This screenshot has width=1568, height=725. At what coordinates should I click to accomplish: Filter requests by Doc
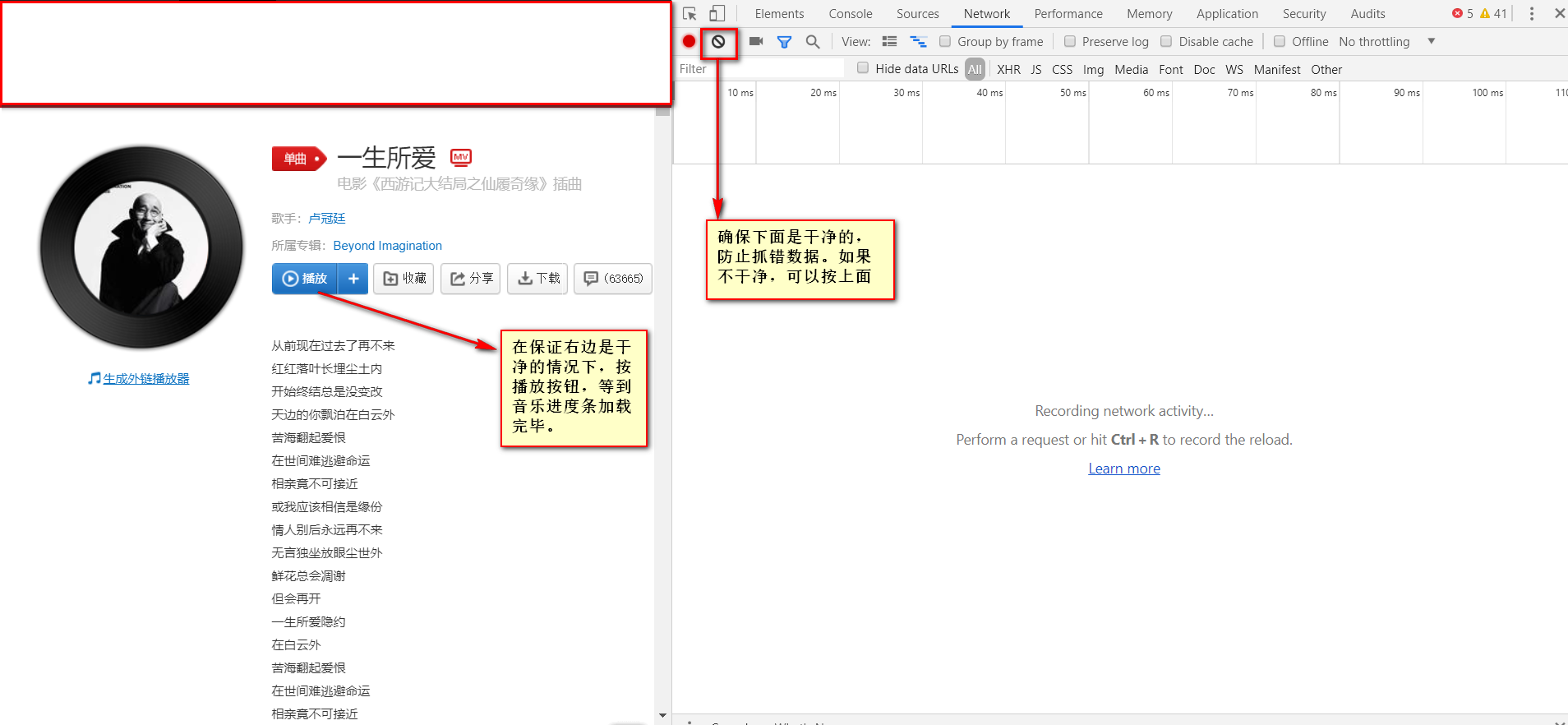coord(1204,70)
